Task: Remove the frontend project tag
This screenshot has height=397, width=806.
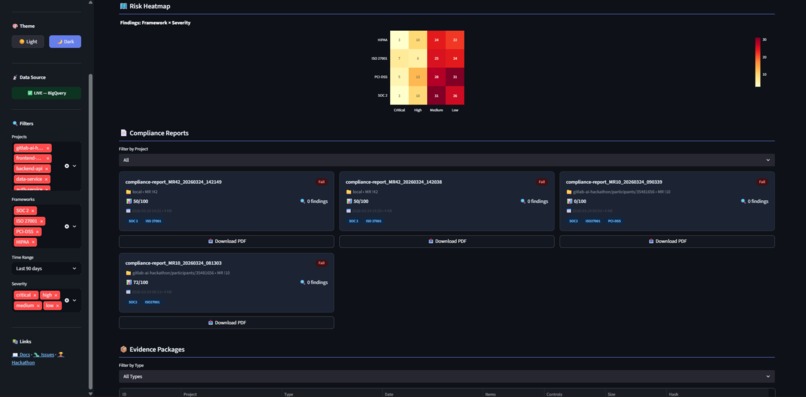Action: pos(48,158)
